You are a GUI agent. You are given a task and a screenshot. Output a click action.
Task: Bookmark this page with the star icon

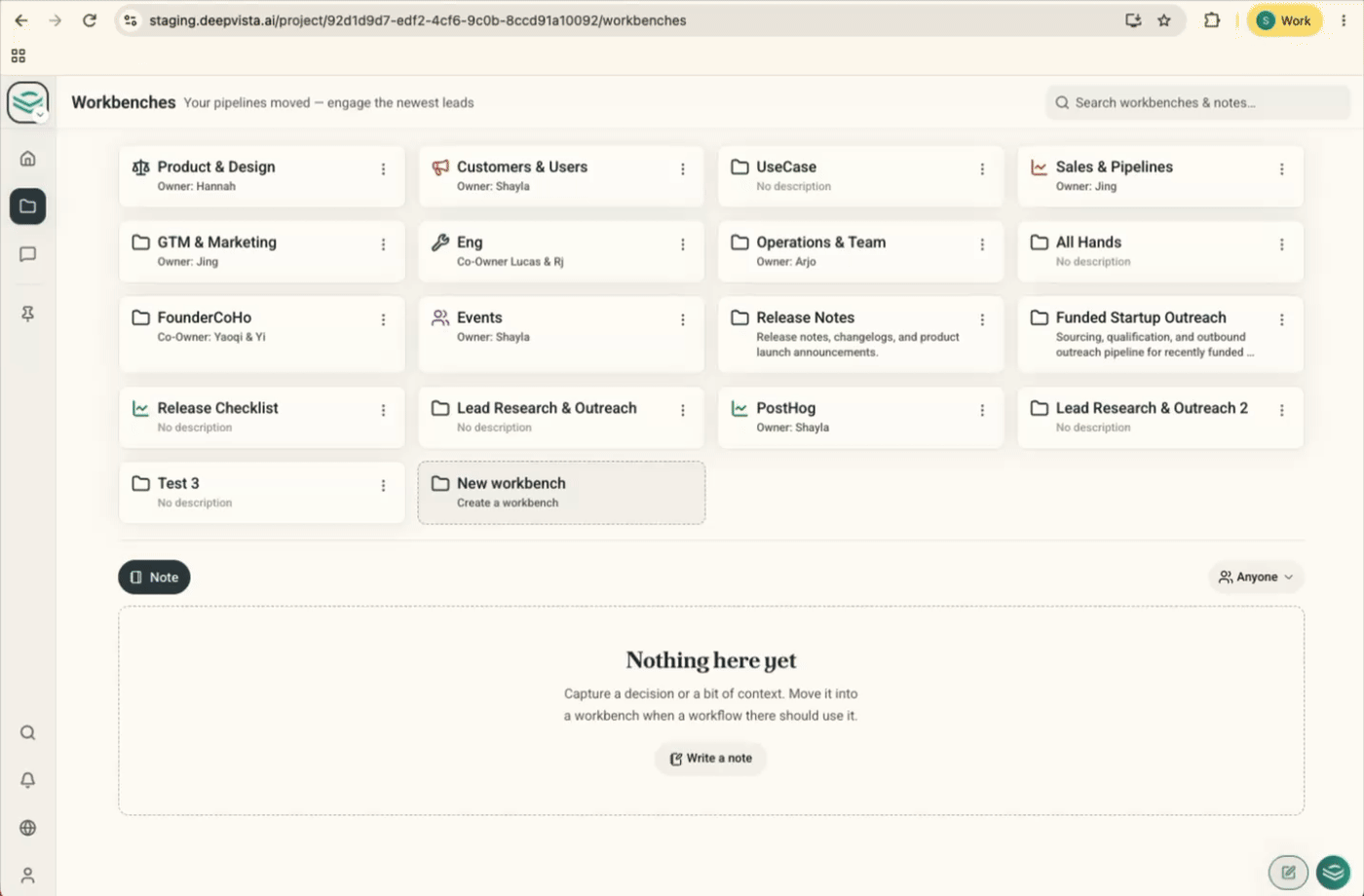tap(1164, 20)
